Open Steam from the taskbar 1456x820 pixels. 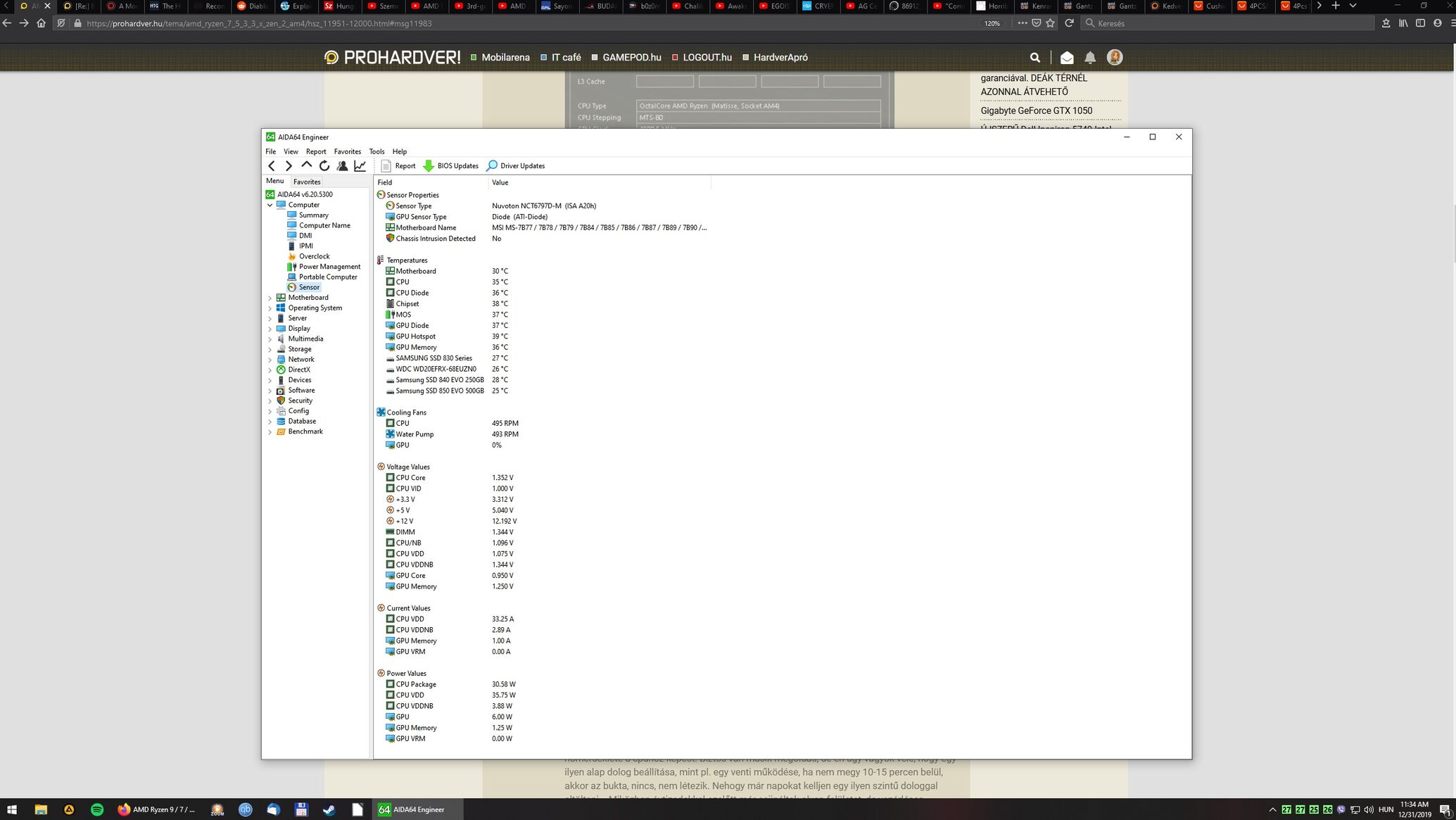point(329,809)
